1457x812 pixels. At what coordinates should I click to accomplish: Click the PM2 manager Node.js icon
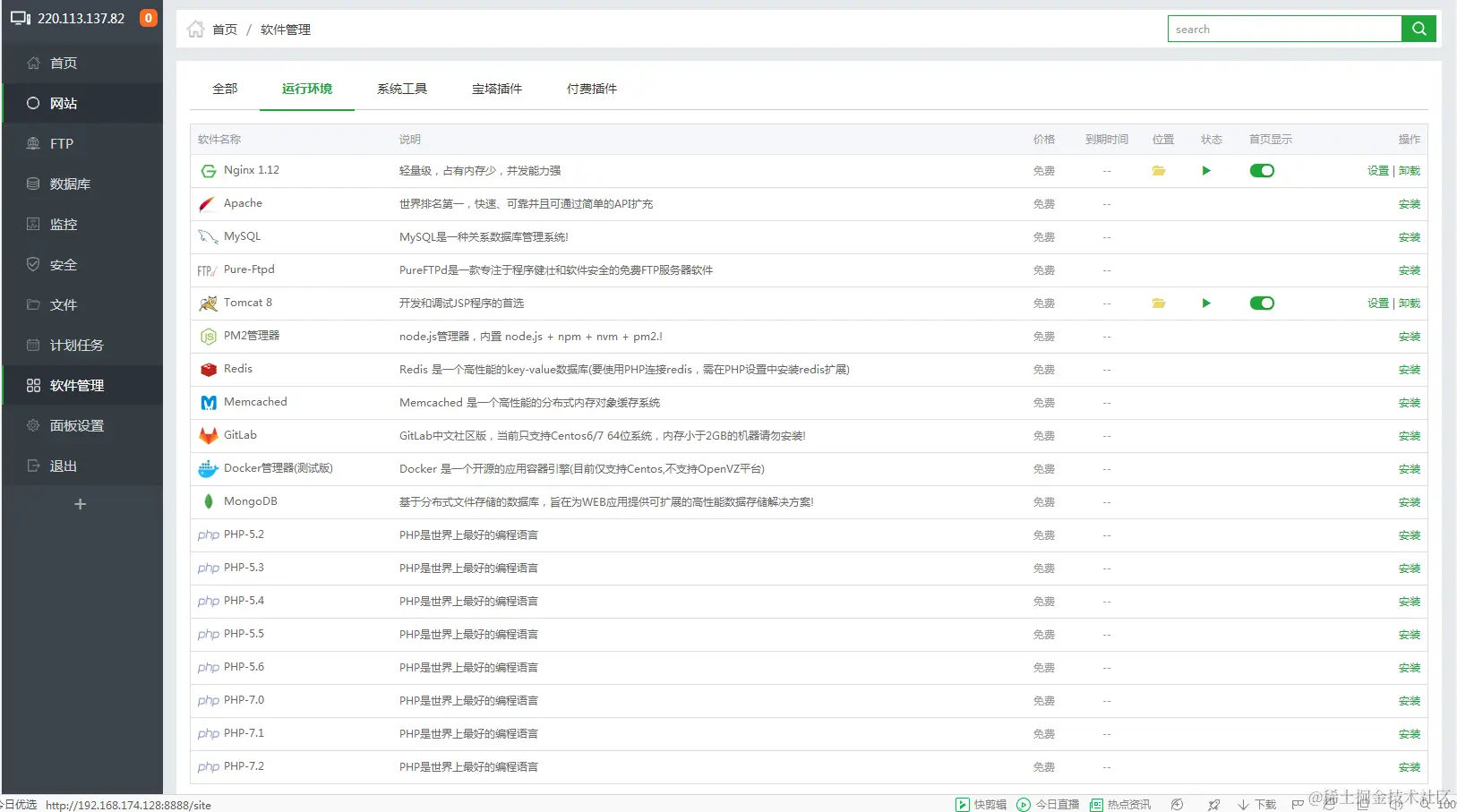point(209,337)
